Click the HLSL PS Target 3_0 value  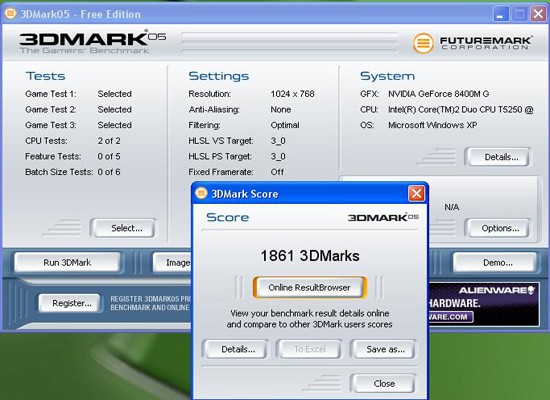click(278, 156)
